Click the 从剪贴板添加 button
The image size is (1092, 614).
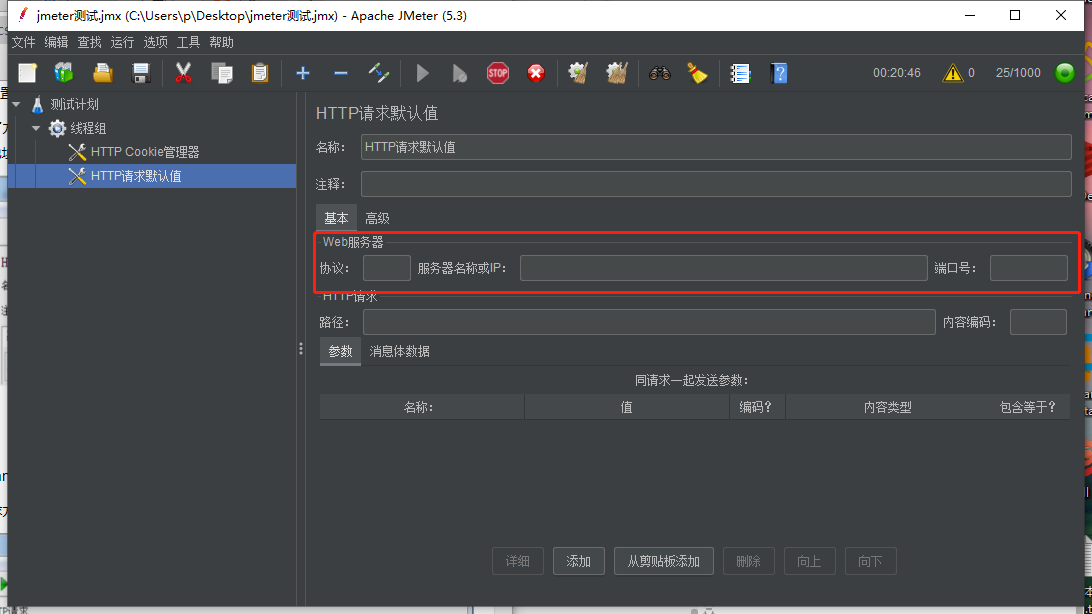[x=664, y=561]
